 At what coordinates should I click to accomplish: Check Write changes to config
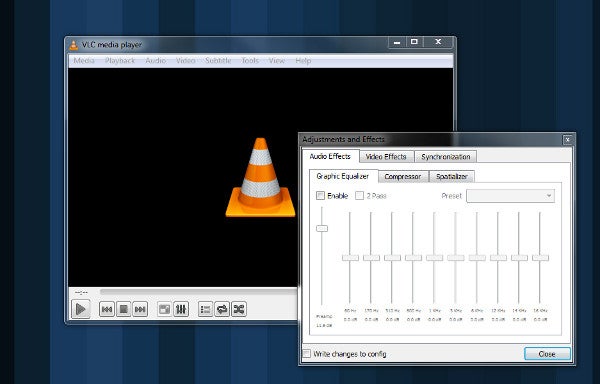[307, 353]
